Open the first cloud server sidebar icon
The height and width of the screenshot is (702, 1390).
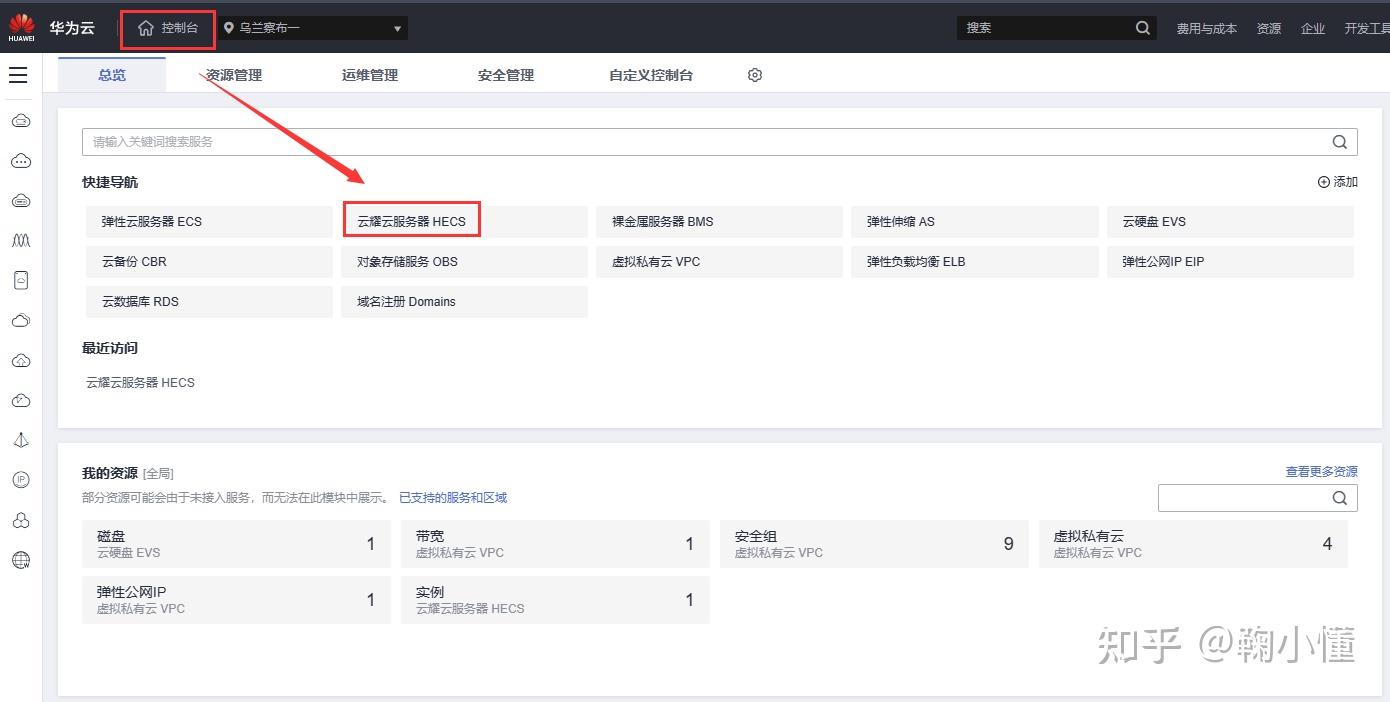[21, 121]
